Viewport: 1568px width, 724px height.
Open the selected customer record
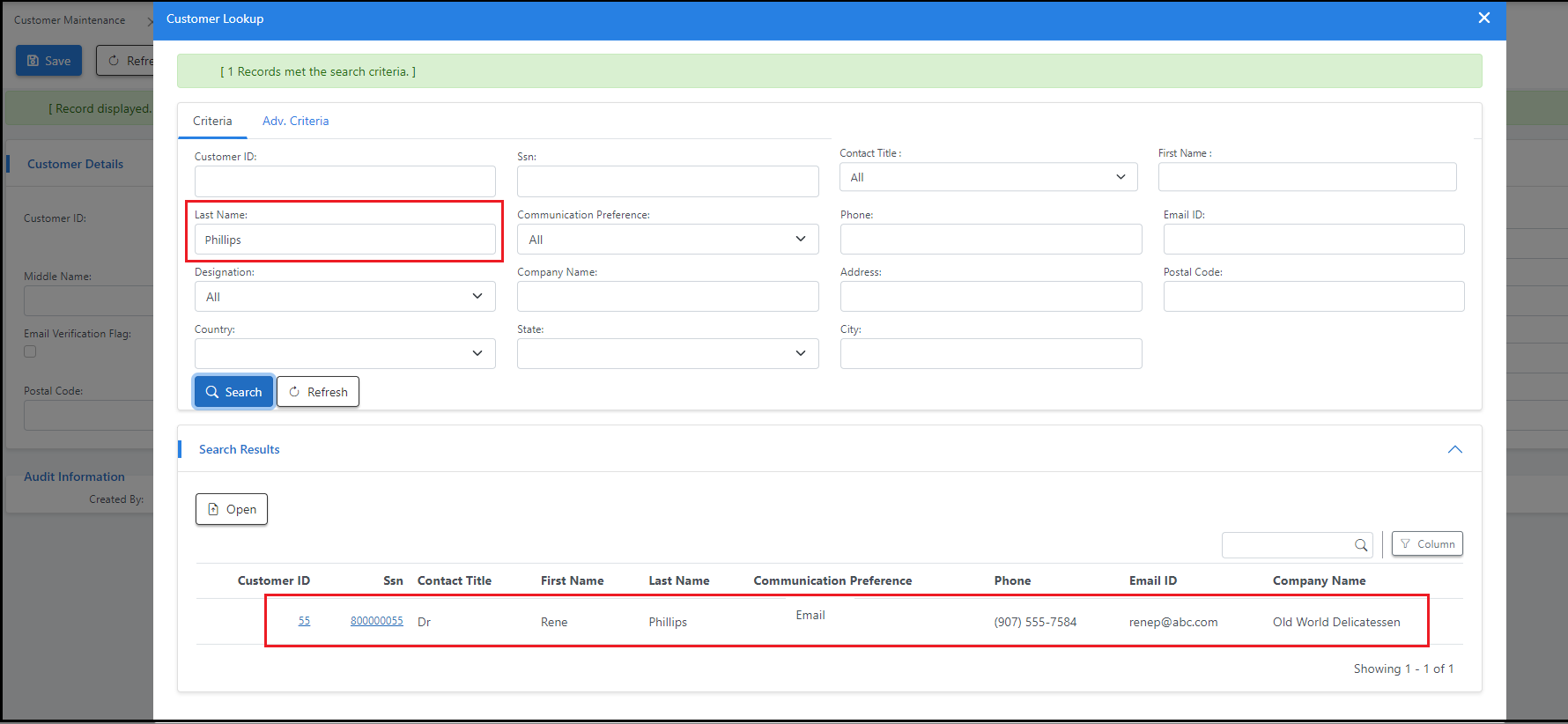pyautogui.click(x=232, y=509)
